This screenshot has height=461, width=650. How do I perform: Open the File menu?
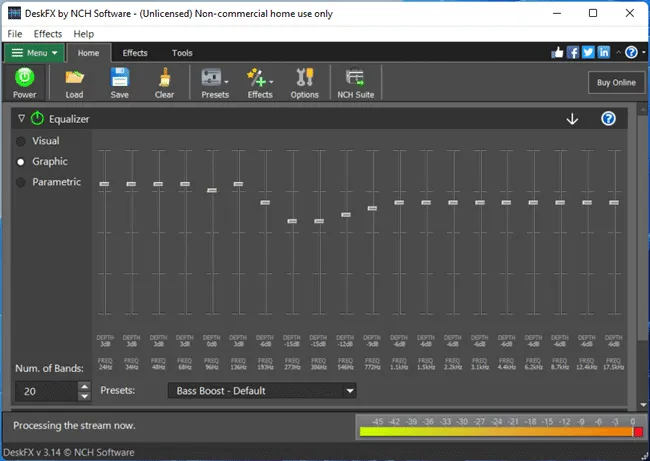15,34
